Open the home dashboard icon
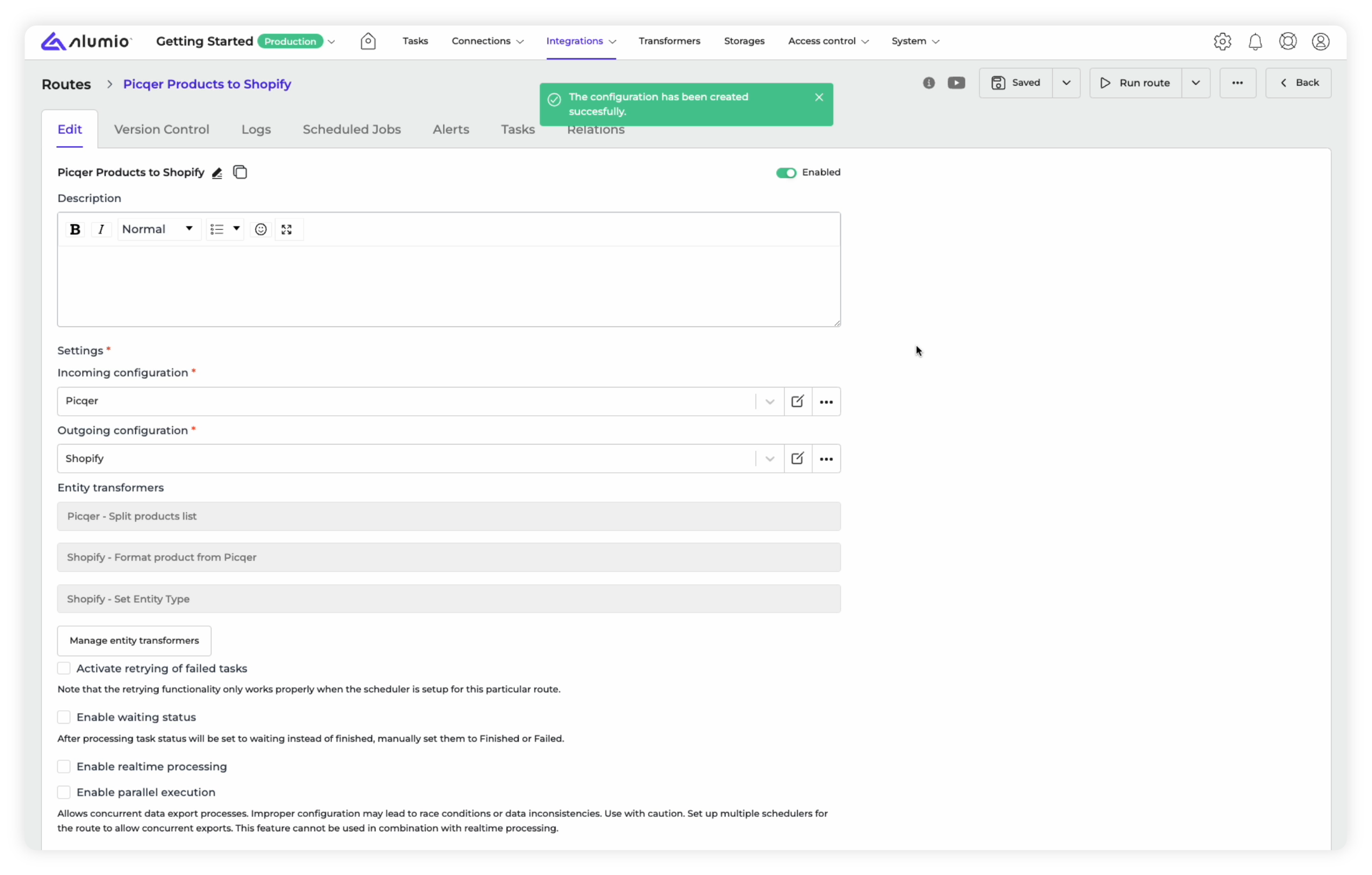 click(x=368, y=41)
